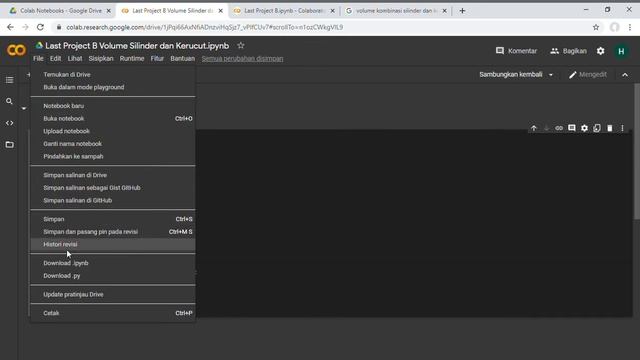This screenshot has width=640, height=360.
Task: Open the Bantuan menu
Action: click(x=182, y=58)
